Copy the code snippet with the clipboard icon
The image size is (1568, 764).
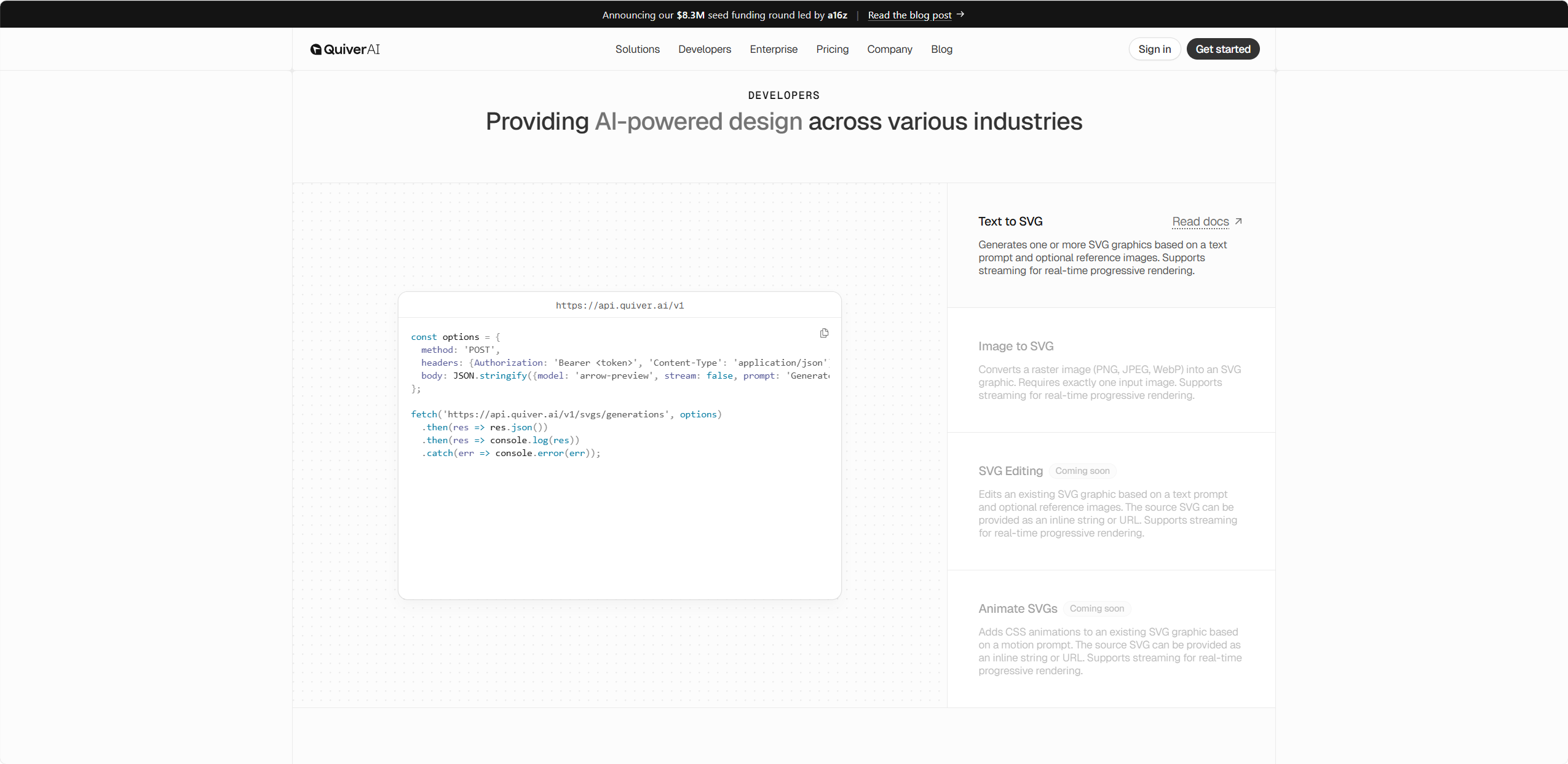tap(824, 333)
